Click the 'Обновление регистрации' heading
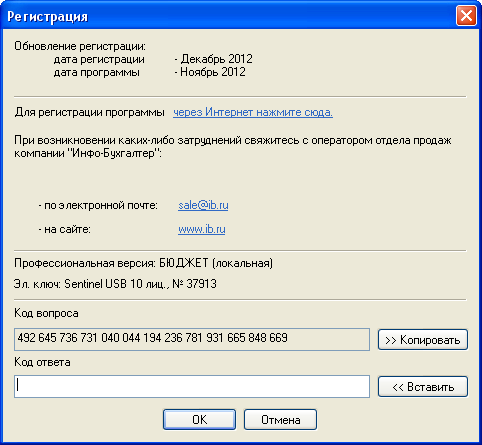Image resolution: width=482 pixels, height=445 pixels. (80, 46)
